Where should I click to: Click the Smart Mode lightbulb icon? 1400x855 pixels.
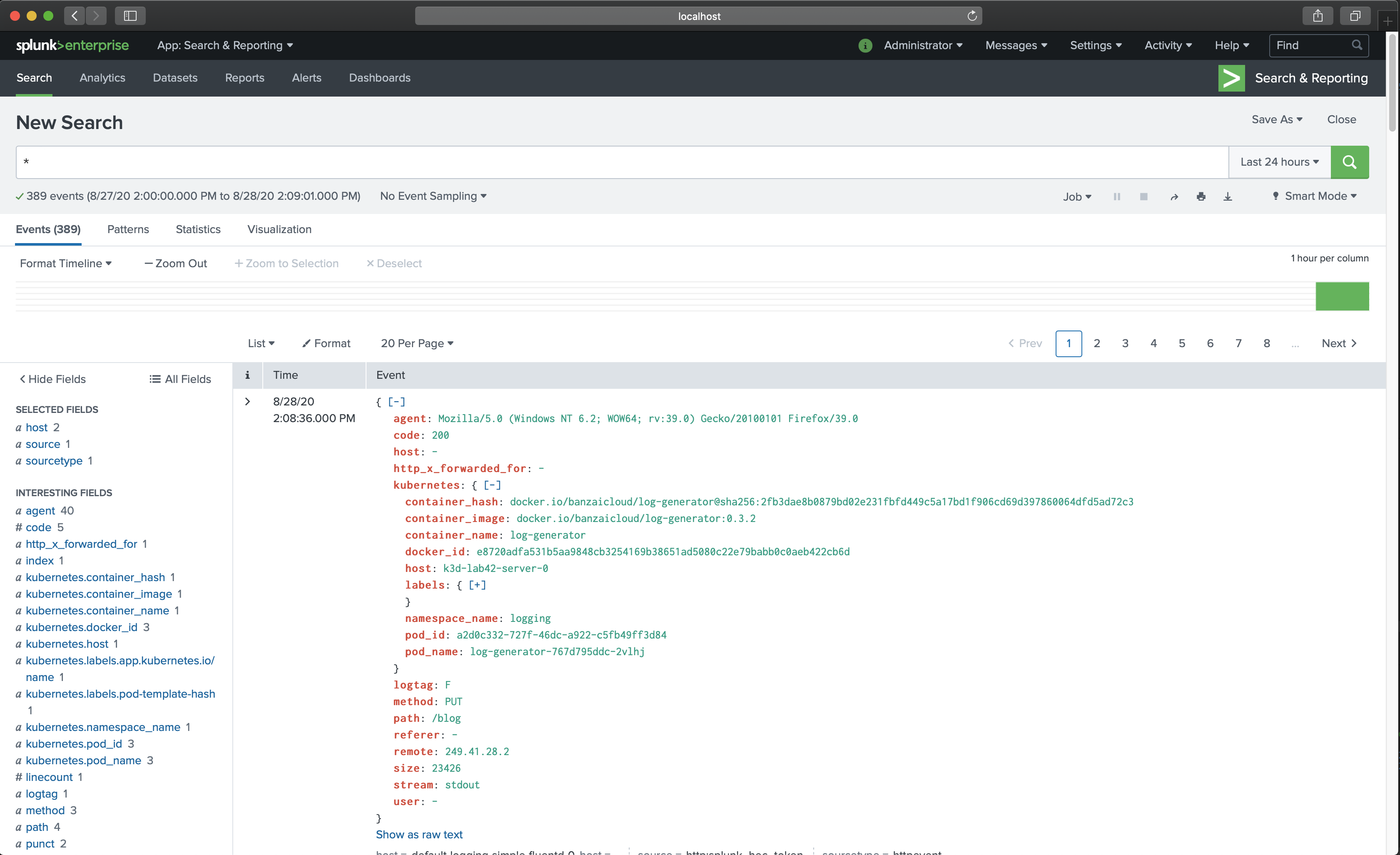point(1275,196)
